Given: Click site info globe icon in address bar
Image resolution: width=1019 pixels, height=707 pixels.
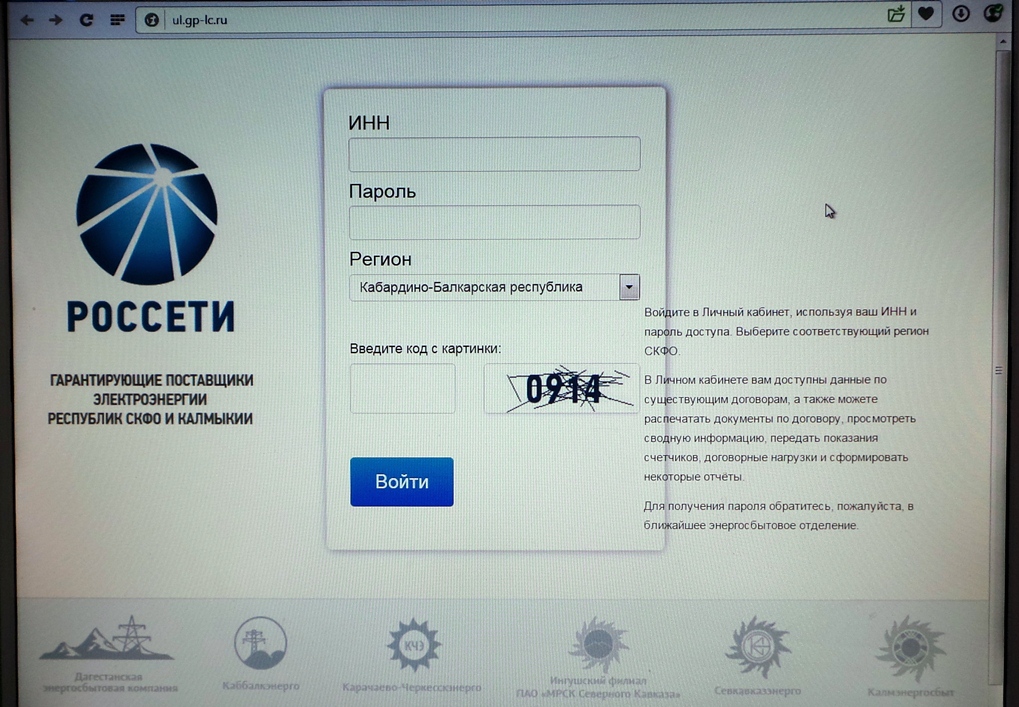Looking at the screenshot, I should tap(151, 20).
